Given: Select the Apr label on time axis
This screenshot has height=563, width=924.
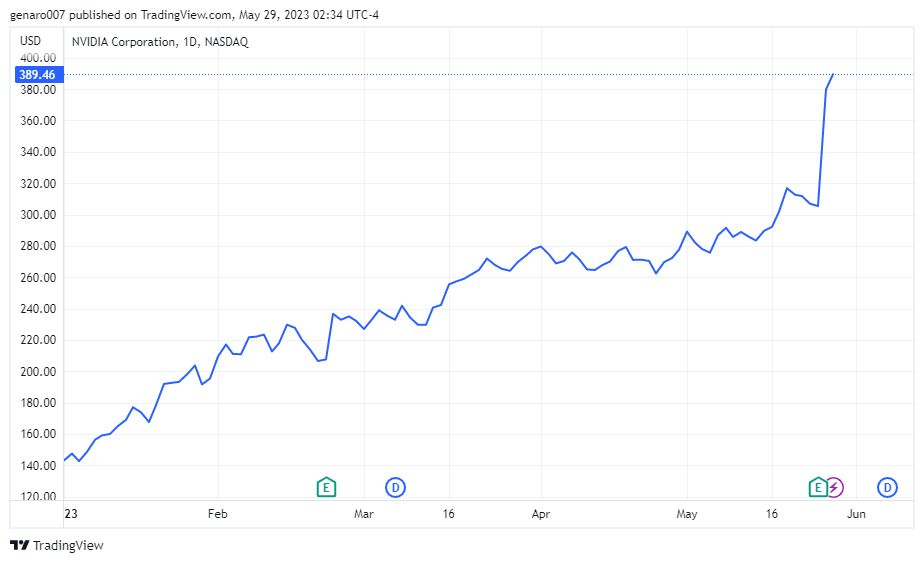Looking at the screenshot, I should [x=540, y=513].
